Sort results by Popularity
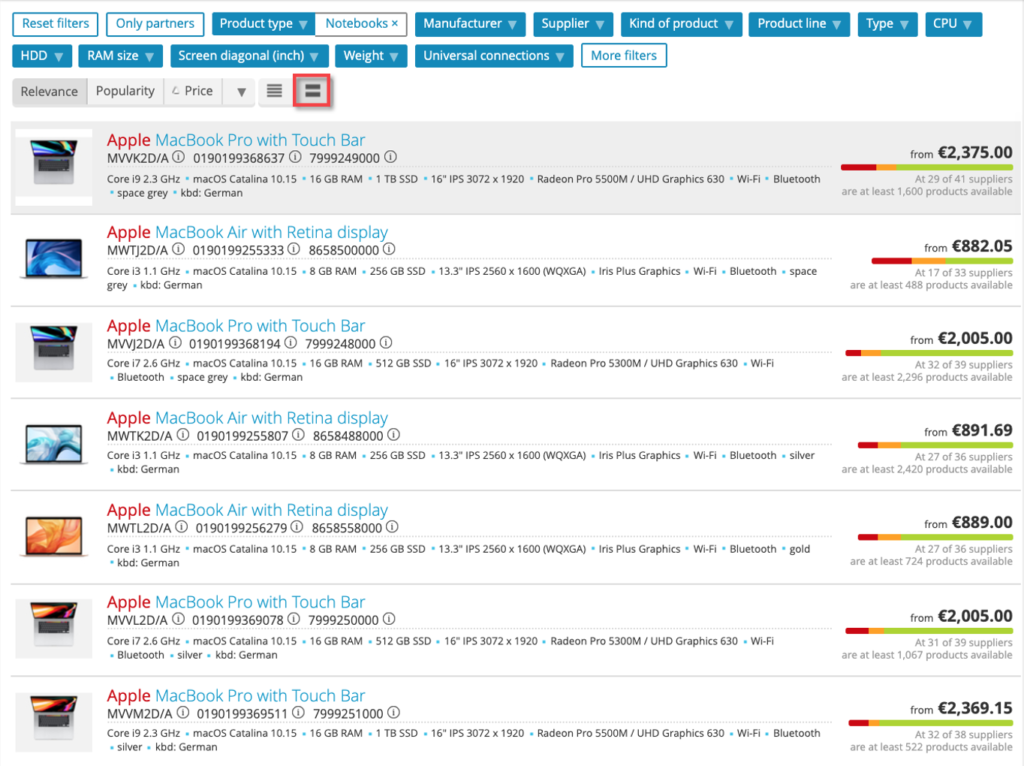The image size is (1024, 766). (125, 91)
